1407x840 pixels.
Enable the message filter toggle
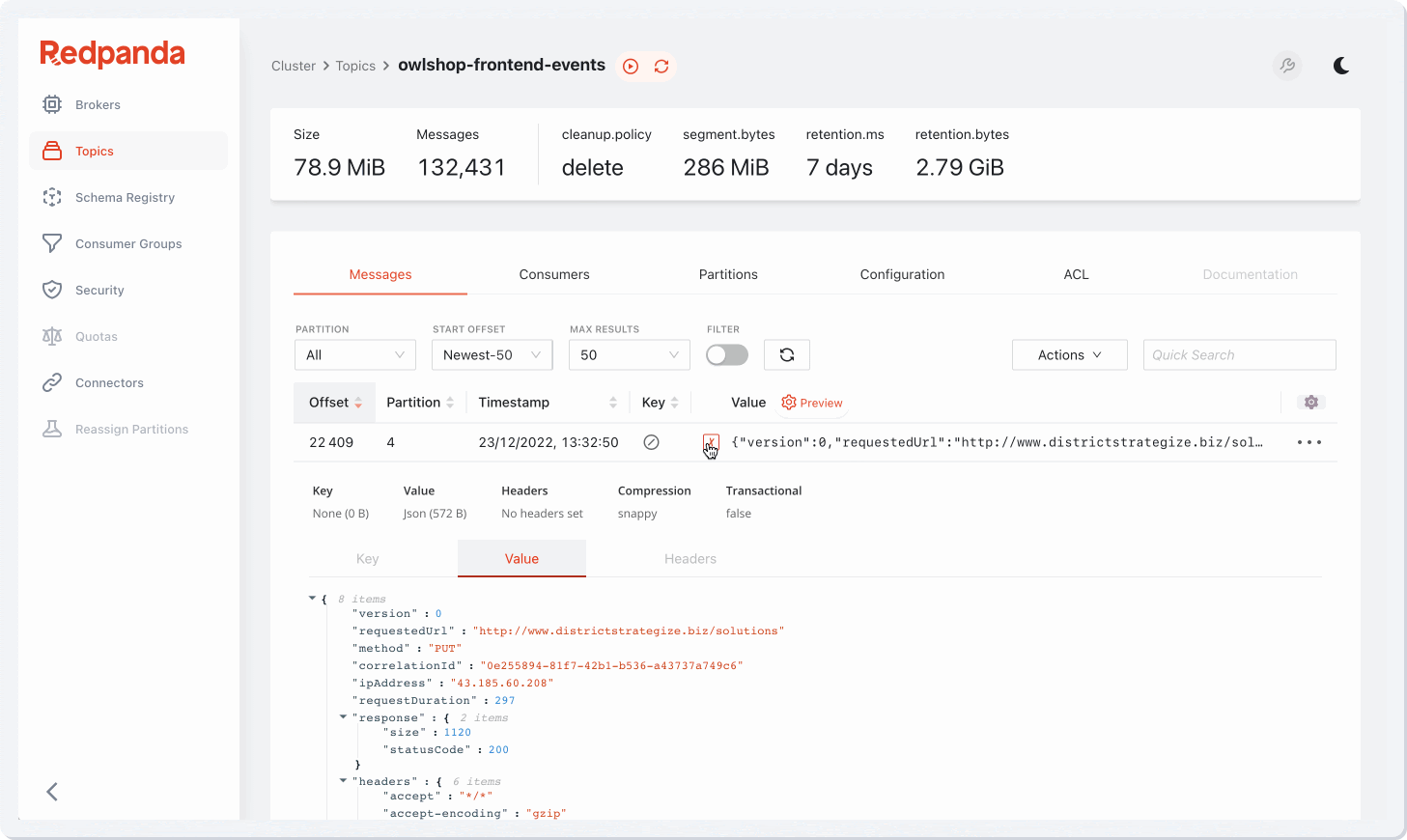point(726,354)
